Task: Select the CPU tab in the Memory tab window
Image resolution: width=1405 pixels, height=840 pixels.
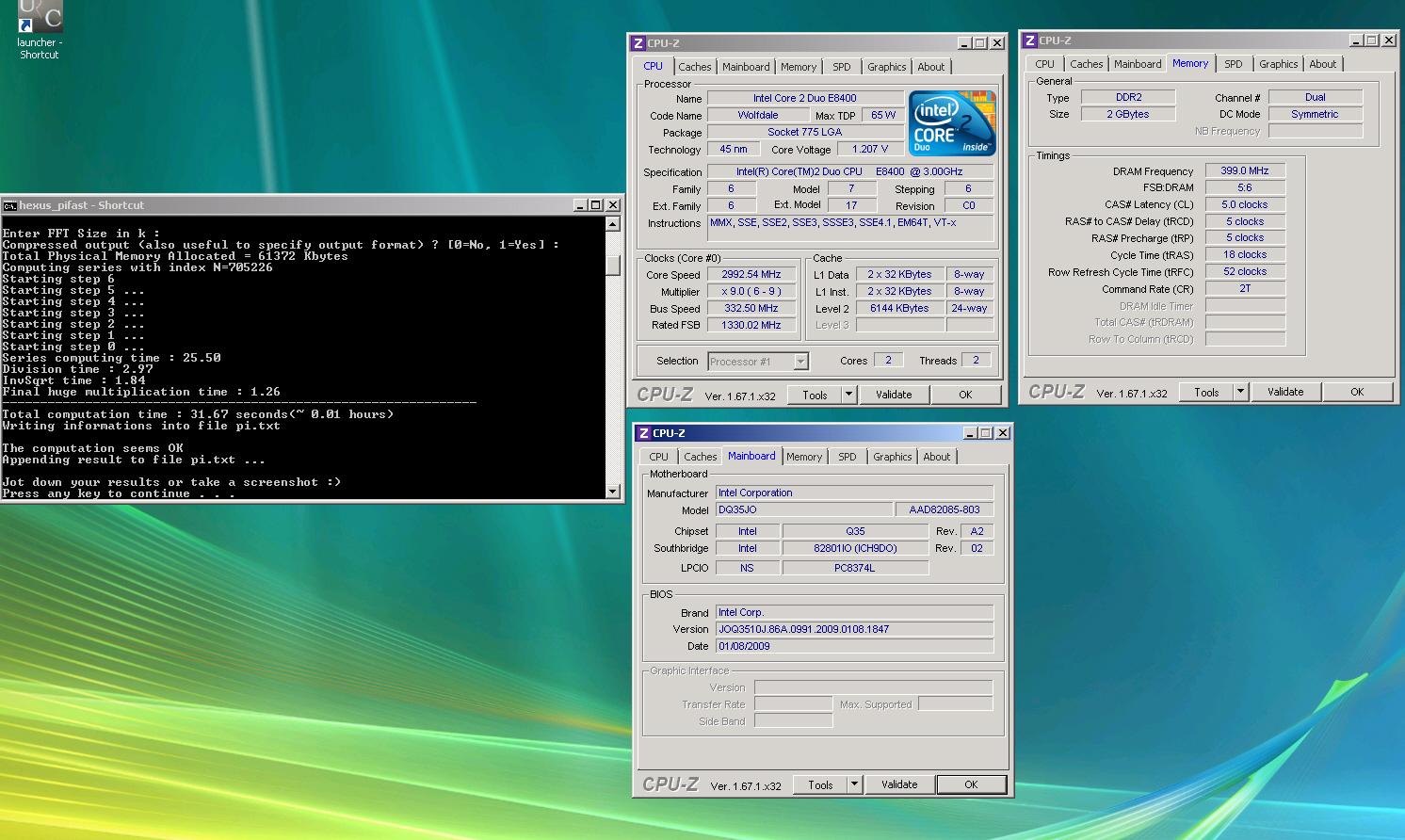Action: (1045, 64)
